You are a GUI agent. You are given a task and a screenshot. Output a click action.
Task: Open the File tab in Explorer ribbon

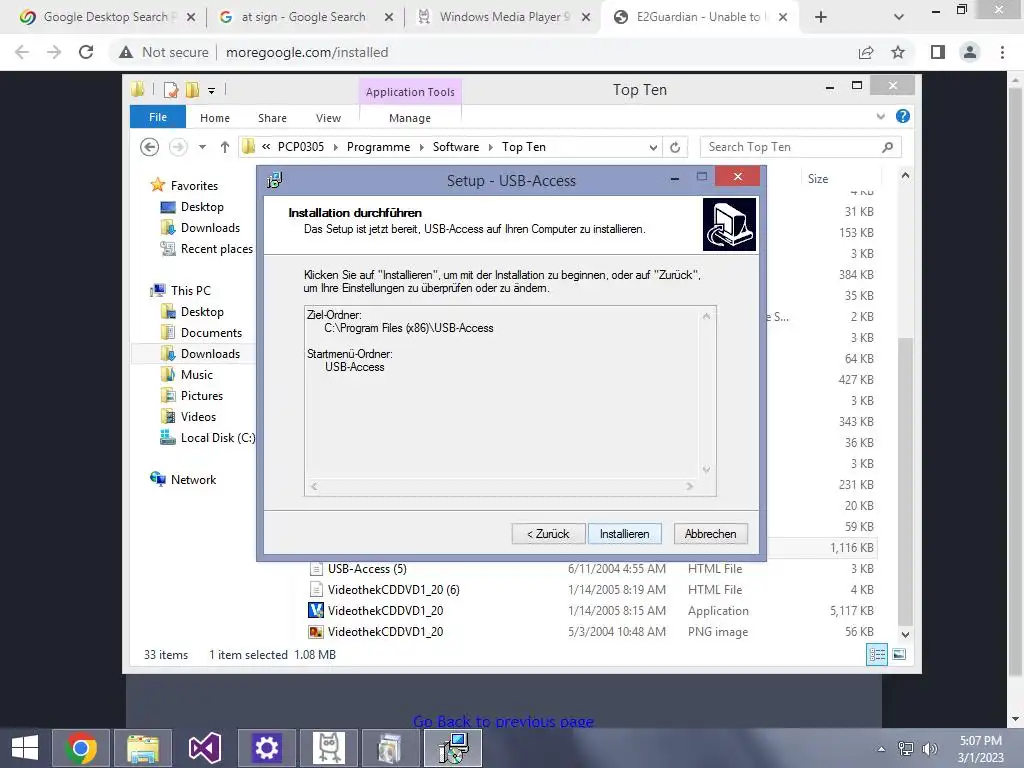[x=157, y=117]
